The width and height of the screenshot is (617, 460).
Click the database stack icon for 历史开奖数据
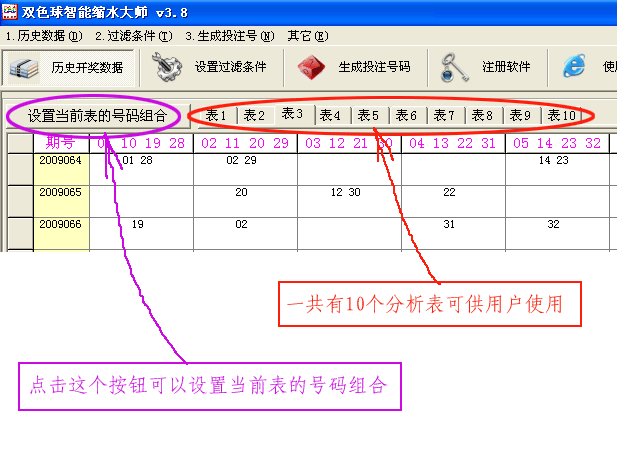pyautogui.click(x=24, y=68)
